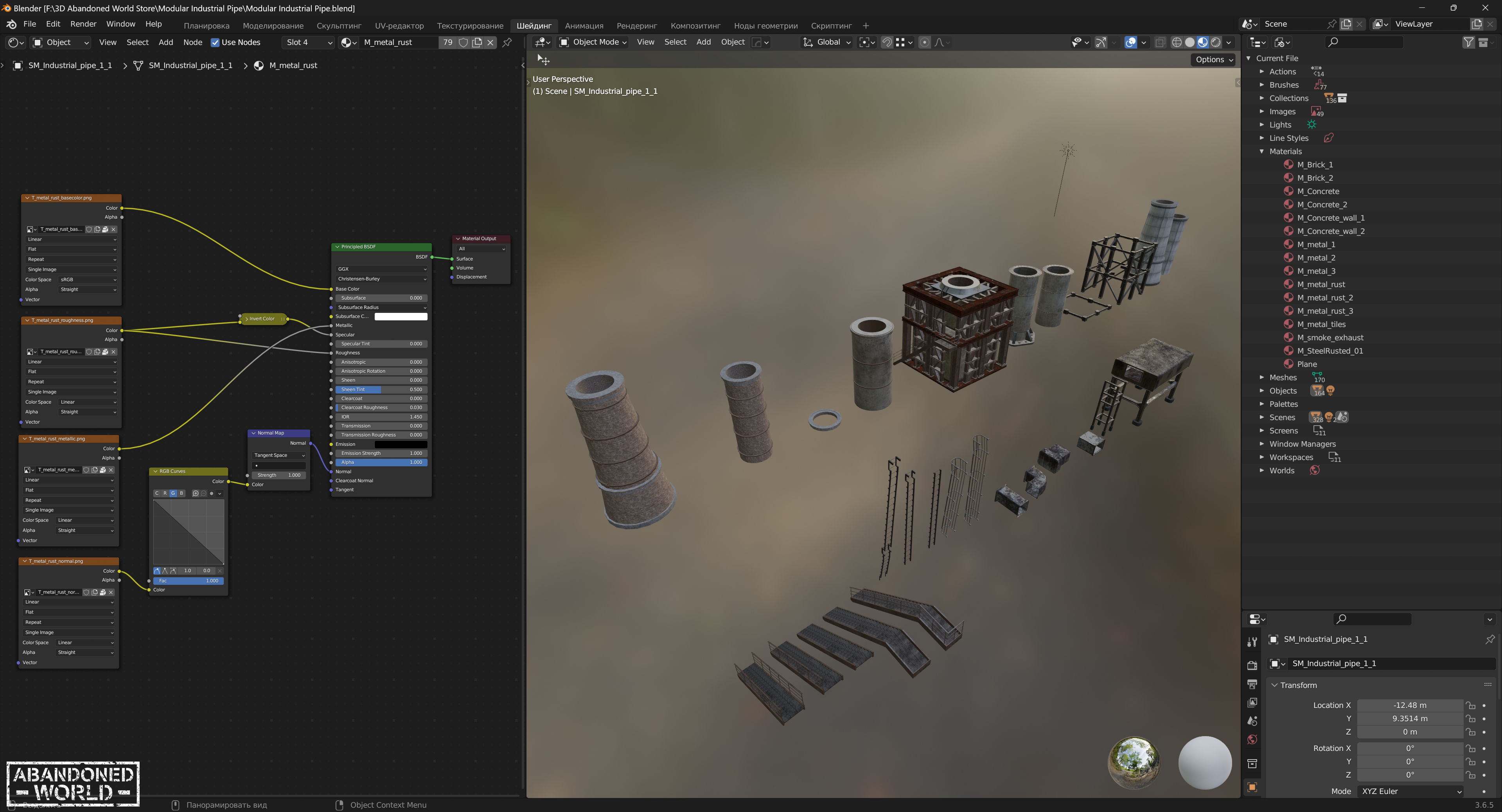This screenshot has width=1502, height=812.
Task: Toggle proportional editing in viewport header
Action: coord(924,43)
